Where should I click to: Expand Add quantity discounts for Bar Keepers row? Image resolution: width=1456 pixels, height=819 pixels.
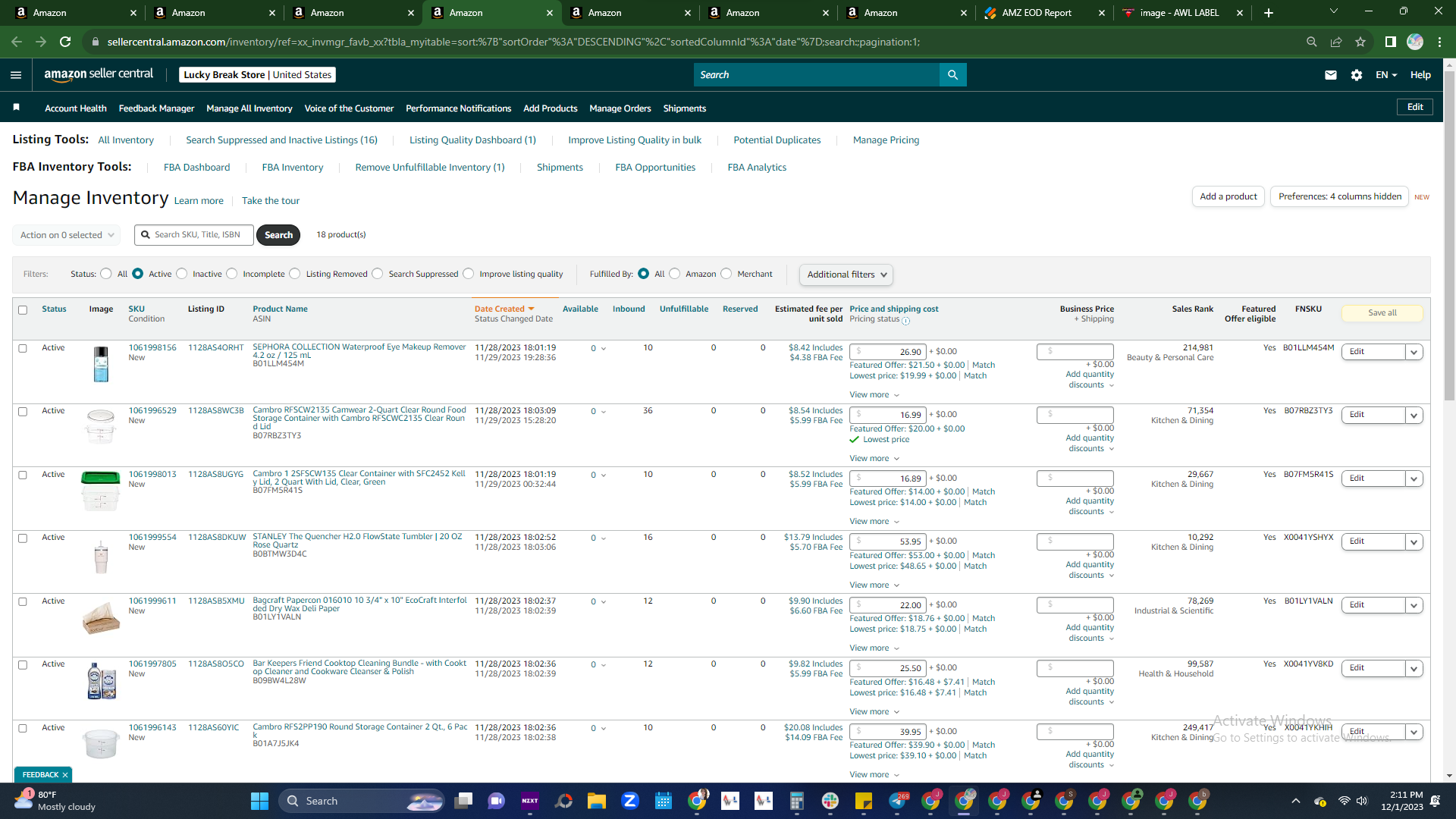(1090, 696)
